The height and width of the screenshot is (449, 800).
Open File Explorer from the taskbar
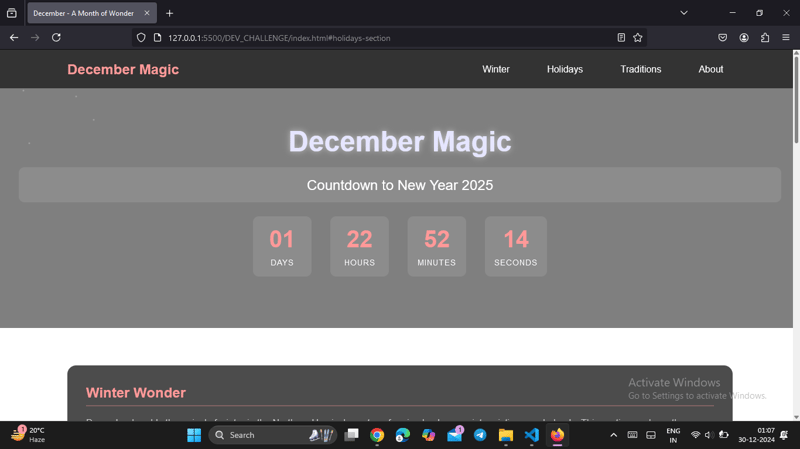click(506, 435)
